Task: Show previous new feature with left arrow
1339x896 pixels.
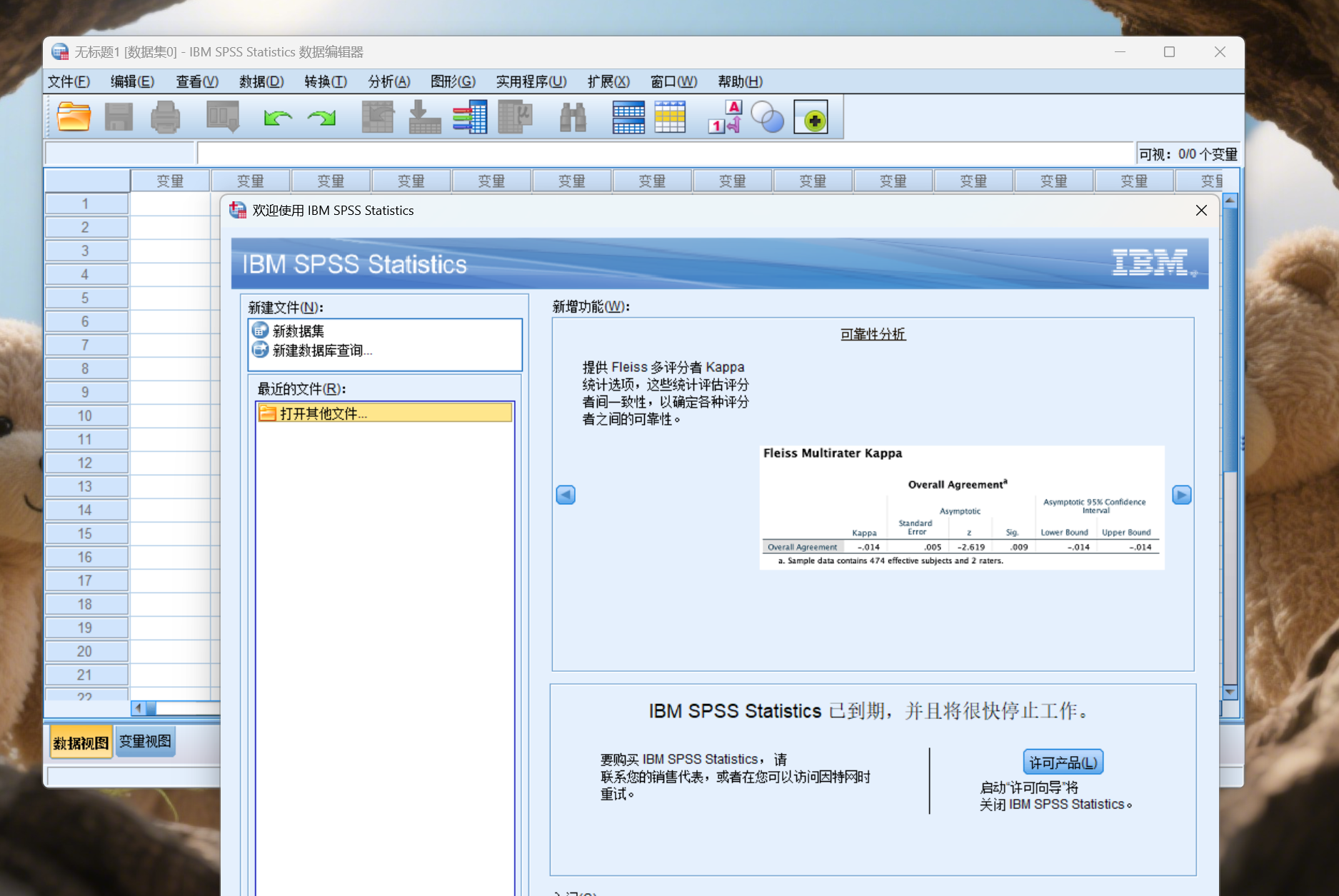Action: pyautogui.click(x=566, y=495)
